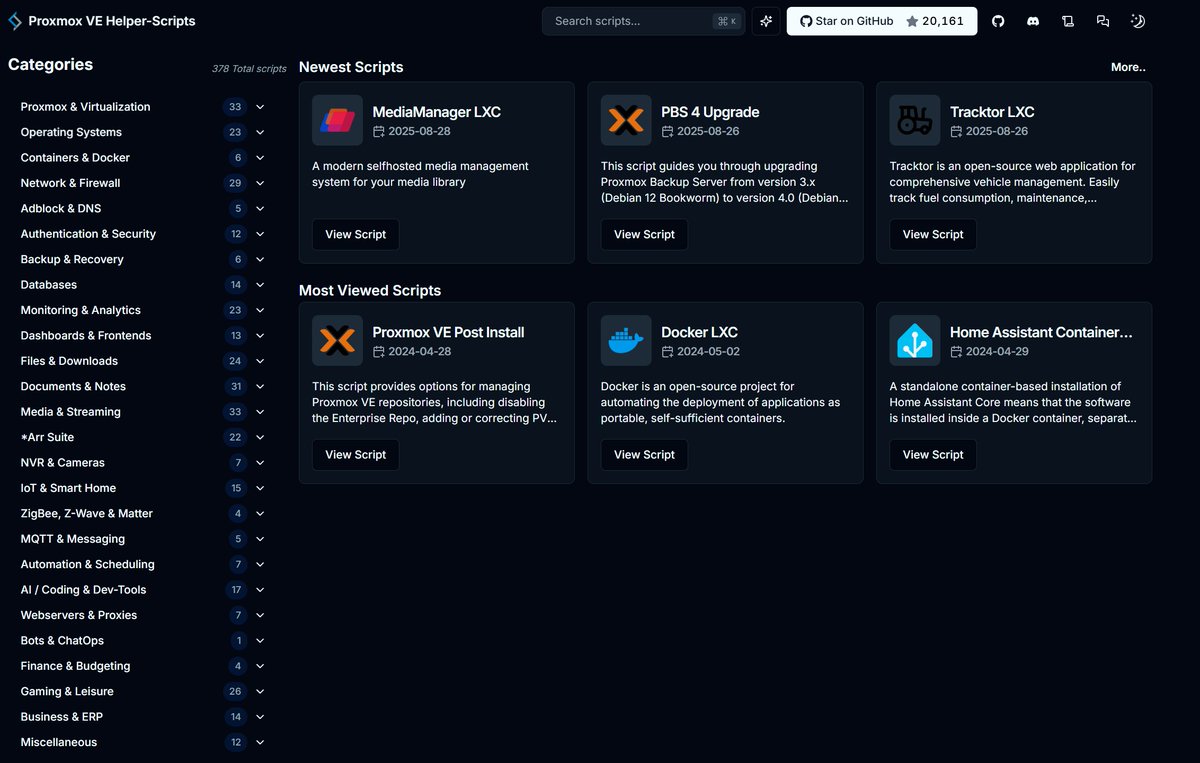This screenshot has width=1200, height=763.
Task: Click the Proxmox VE Helper-Scripts logo icon
Action: 15,21
